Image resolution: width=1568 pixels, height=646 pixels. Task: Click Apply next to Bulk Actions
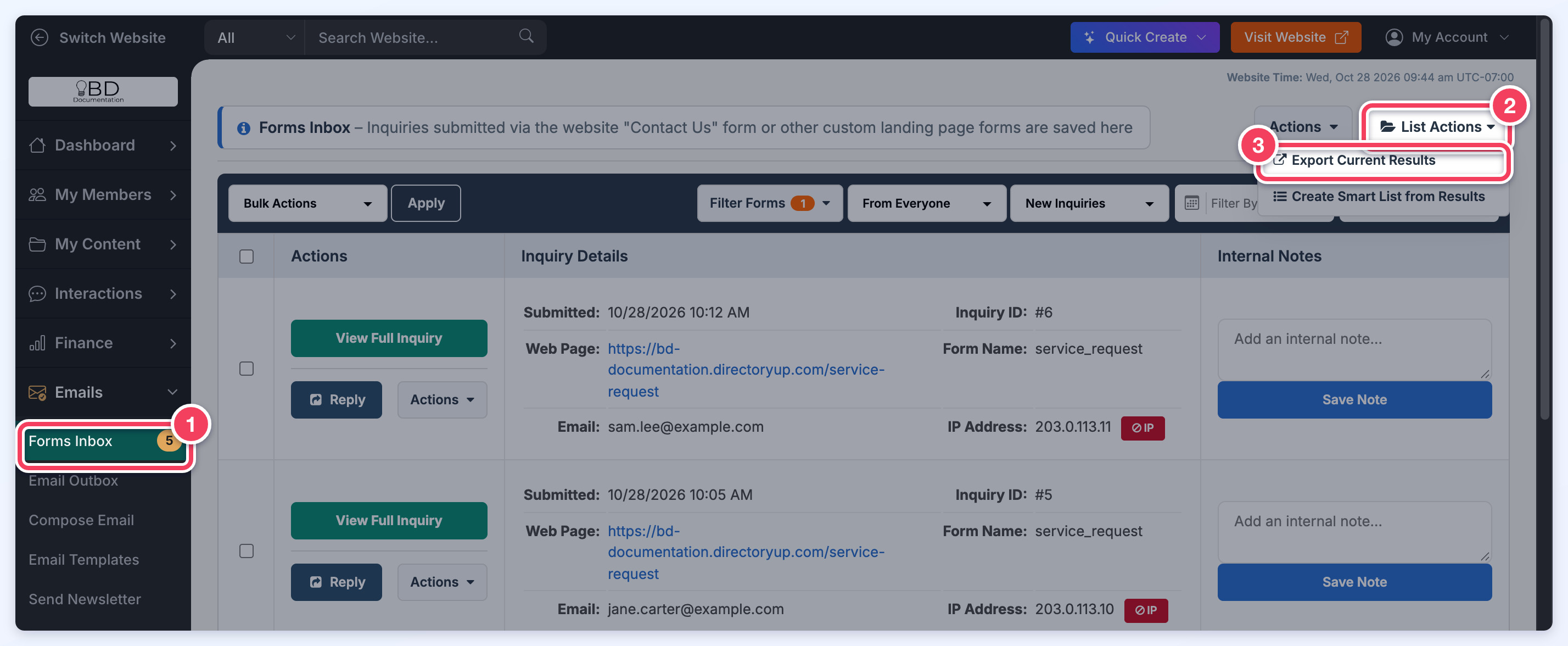pos(425,203)
